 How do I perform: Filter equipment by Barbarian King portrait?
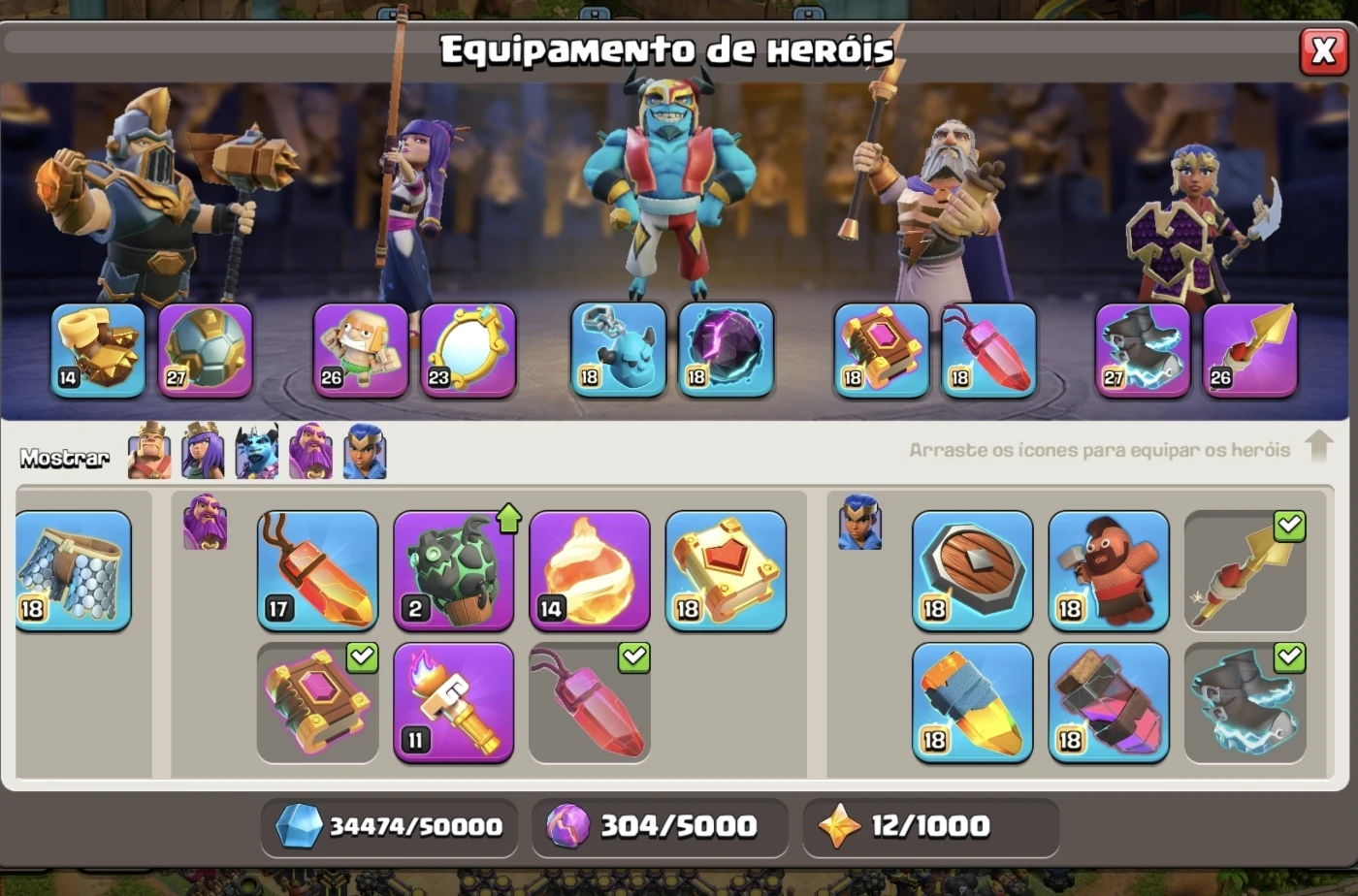[x=149, y=452]
